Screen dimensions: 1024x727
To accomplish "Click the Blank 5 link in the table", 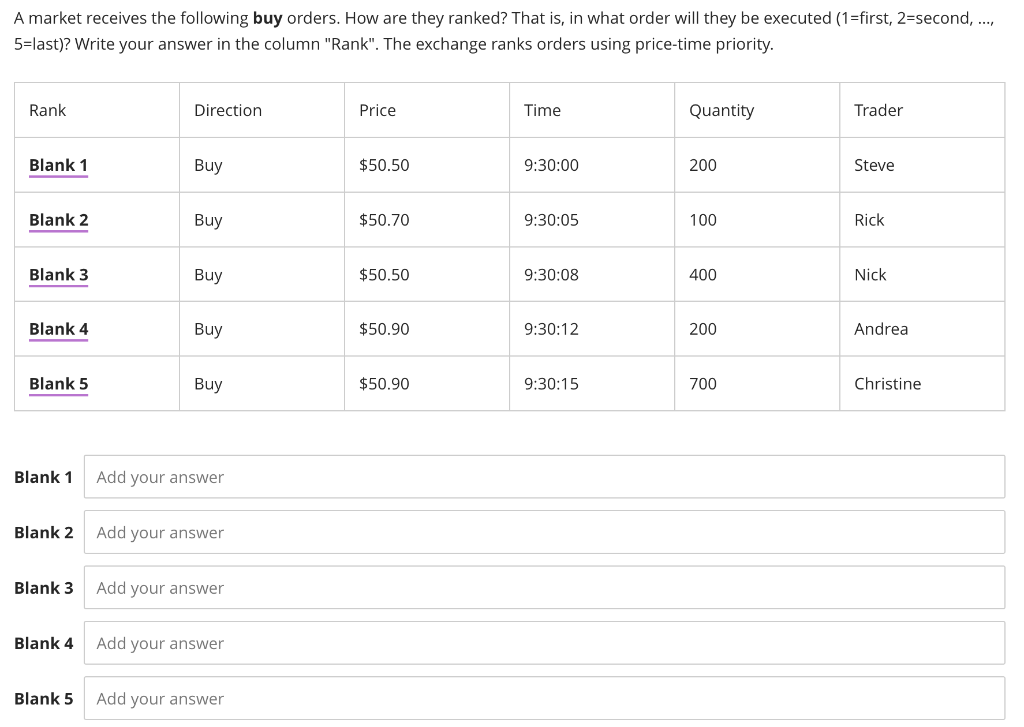I will tap(57, 383).
